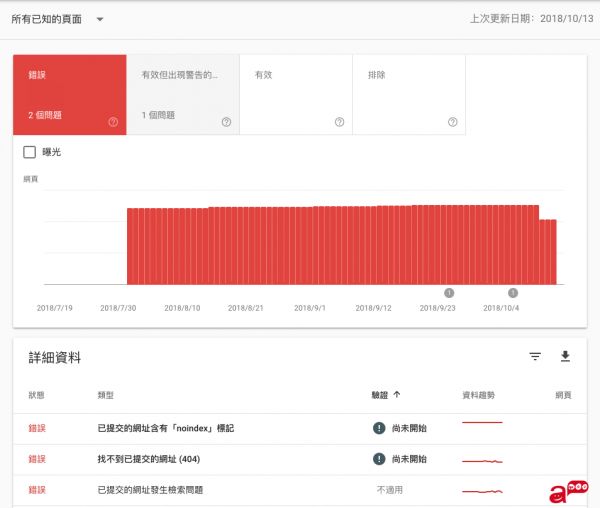The image size is (600, 508).
Task: Open the 所有已知的頁面 dropdown arrow
Action: (100, 19)
